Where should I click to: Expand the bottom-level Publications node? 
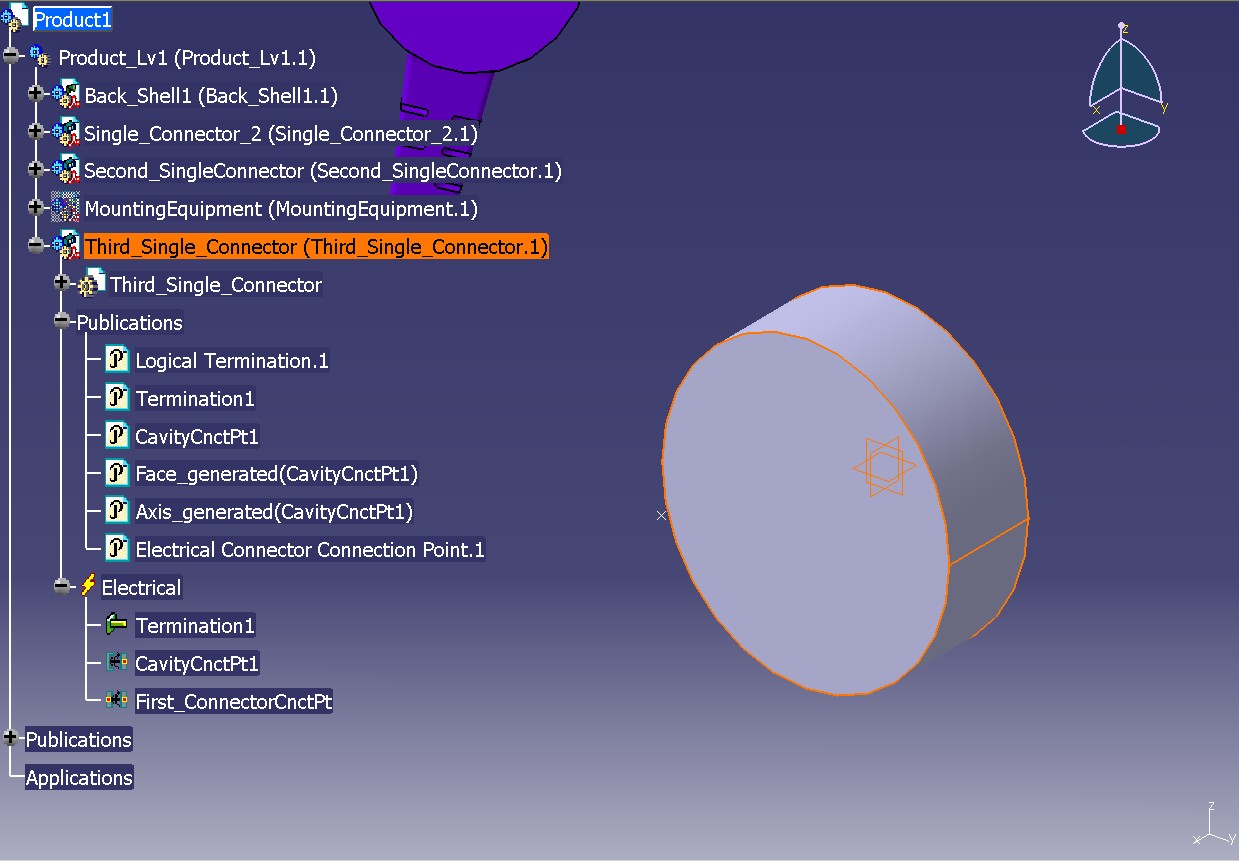(11, 738)
